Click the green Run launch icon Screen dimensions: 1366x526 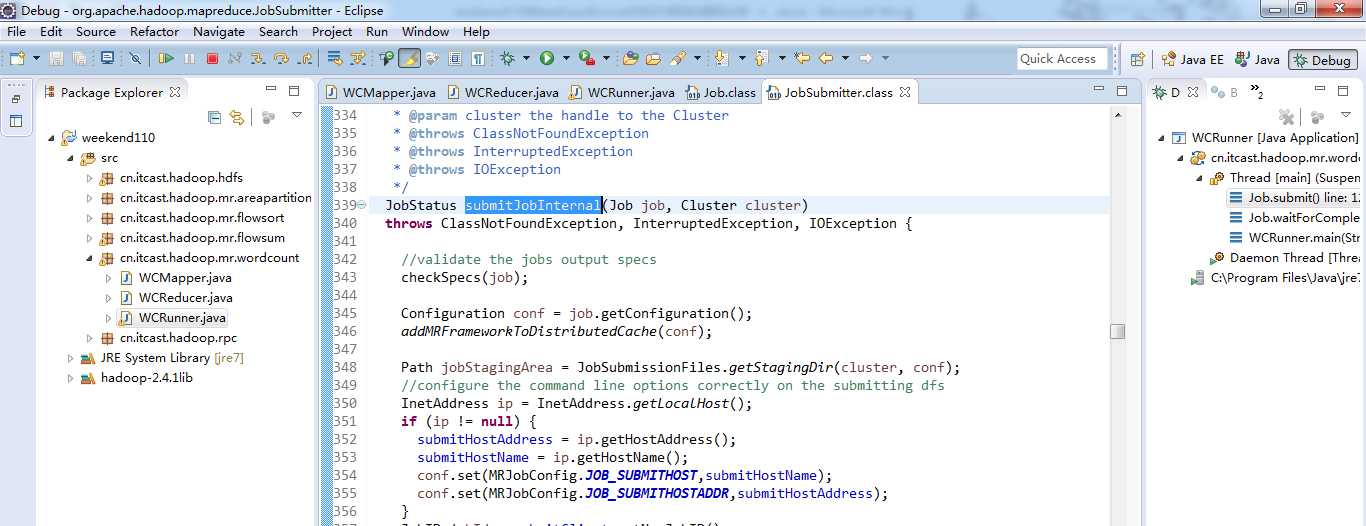[x=547, y=58]
